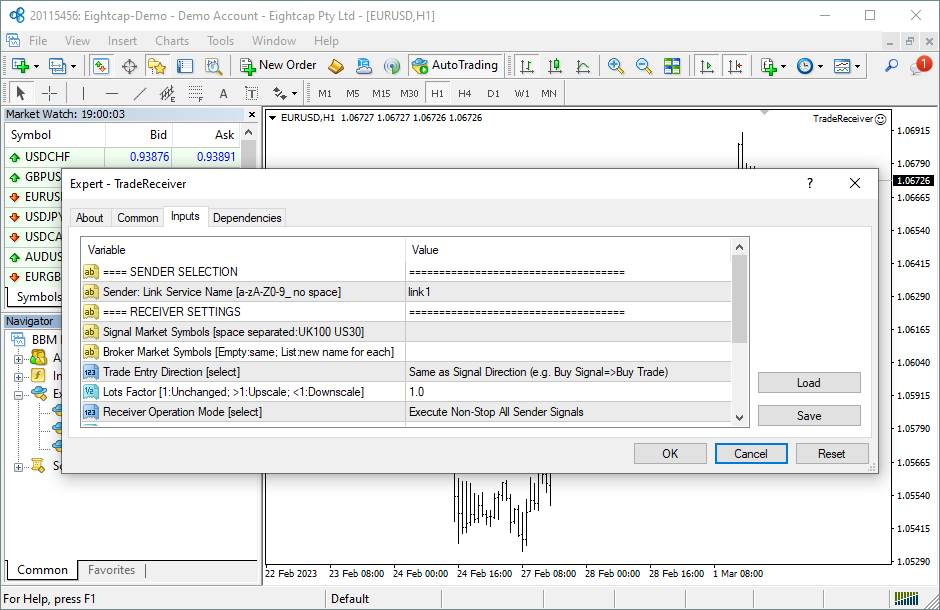Toggle the Data Window crosshair target icon
This screenshot has width=940, height=610.
pyautogui.click(x=129, y=65)
